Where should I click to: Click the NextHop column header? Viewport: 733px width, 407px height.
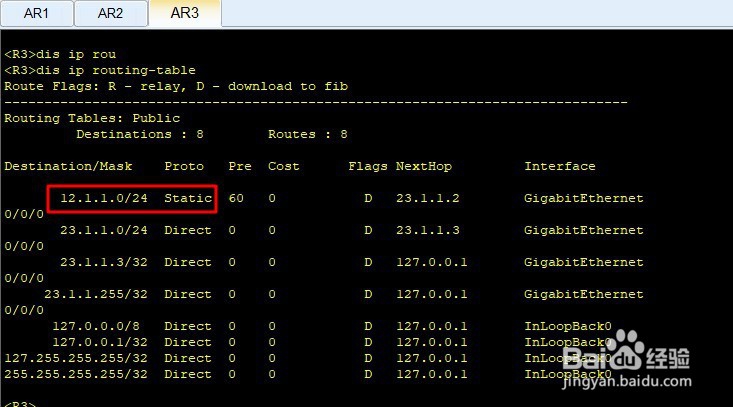click(x=423, y=166)
